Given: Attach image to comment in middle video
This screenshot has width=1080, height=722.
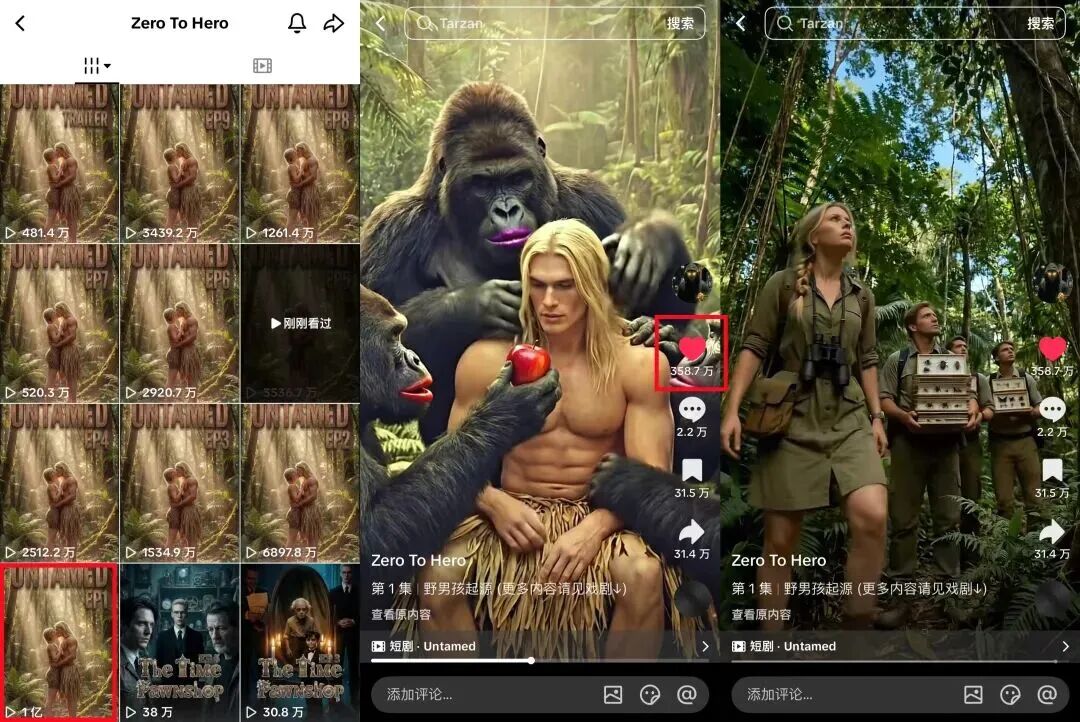Looking at the screenshot, I should (613, 694).
